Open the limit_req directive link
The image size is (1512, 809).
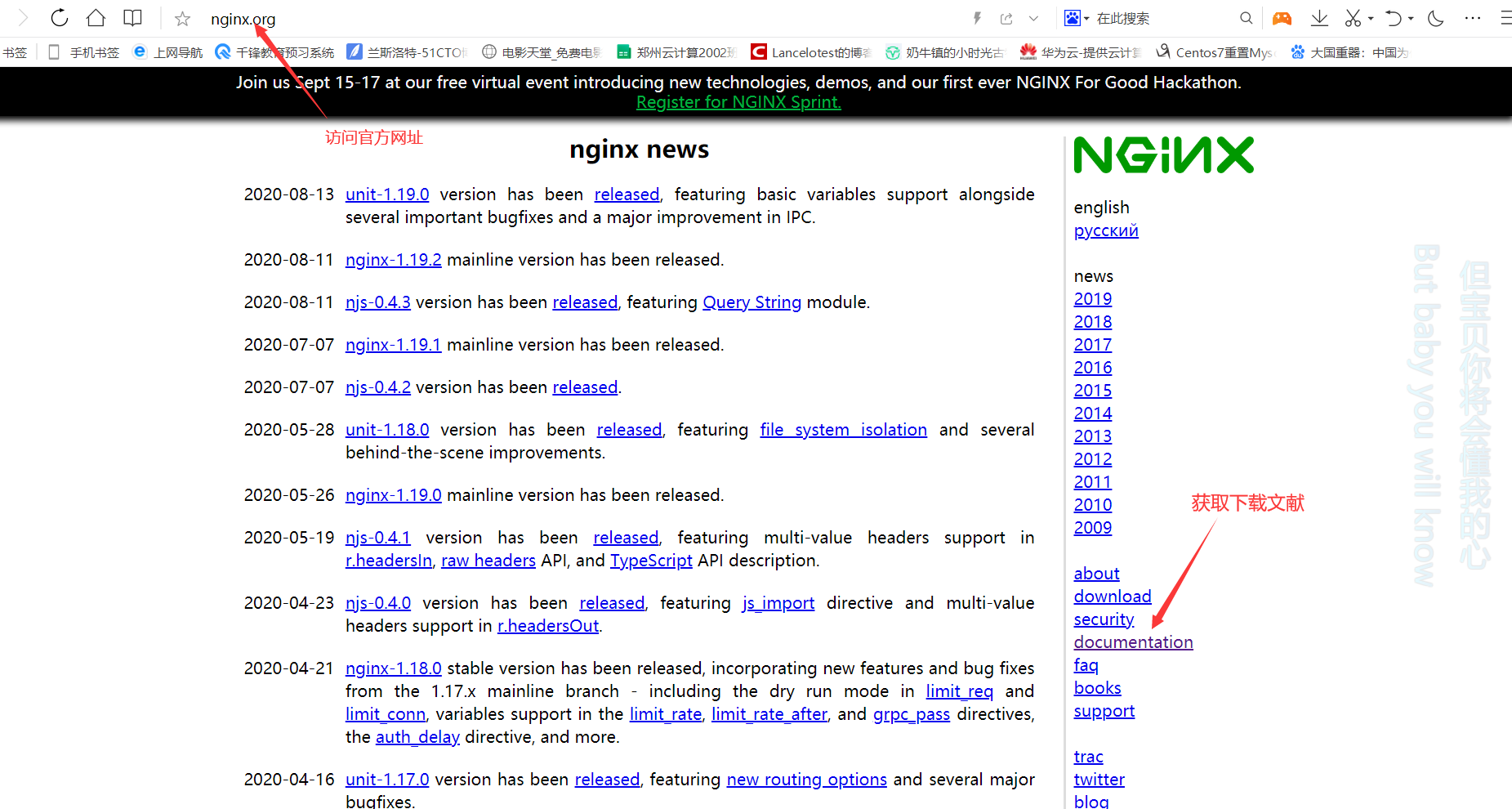tap(960, 691)
